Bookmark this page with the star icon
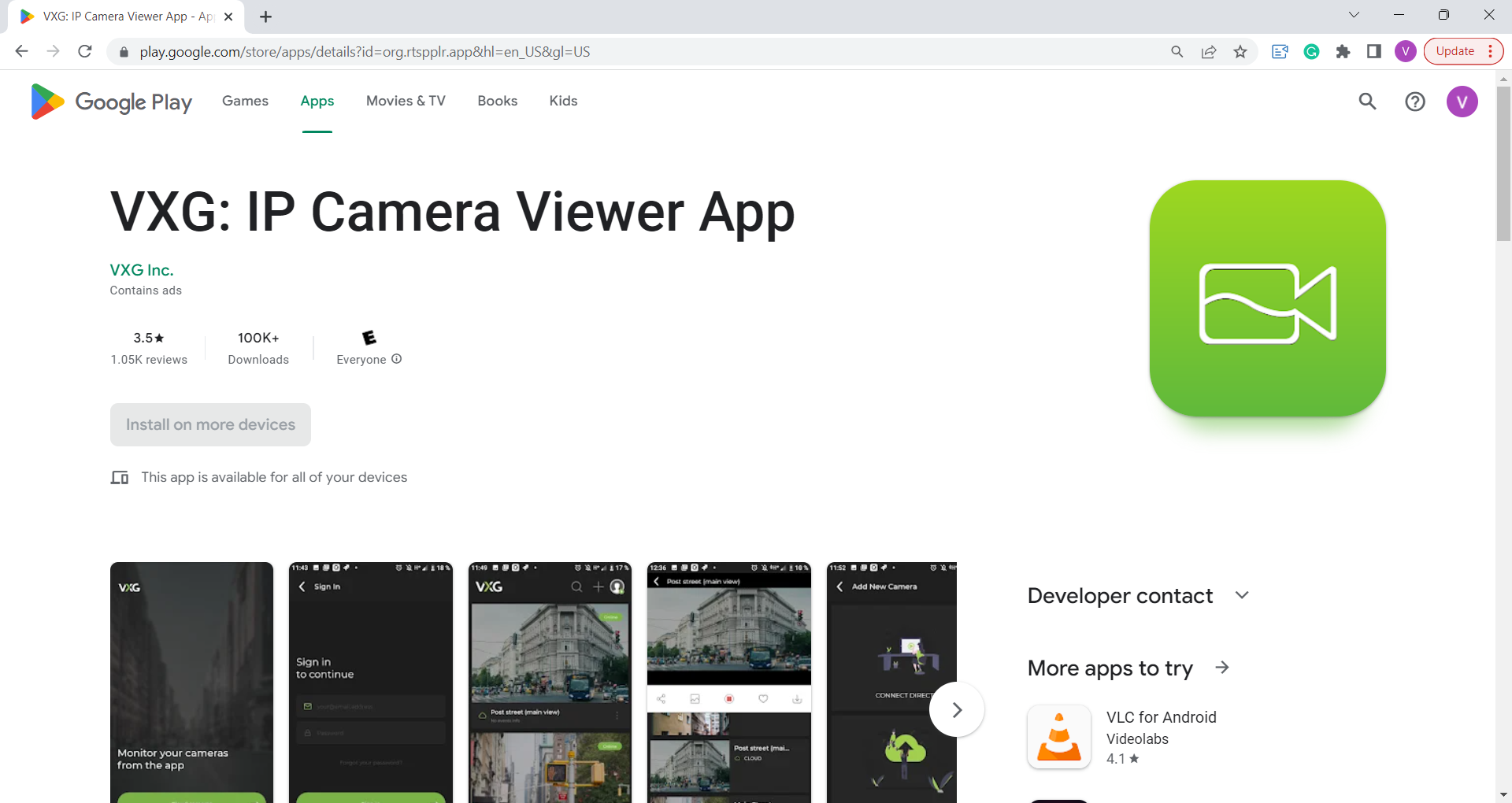Viewport: 1512px width, 803px height. click(1240, 52)
